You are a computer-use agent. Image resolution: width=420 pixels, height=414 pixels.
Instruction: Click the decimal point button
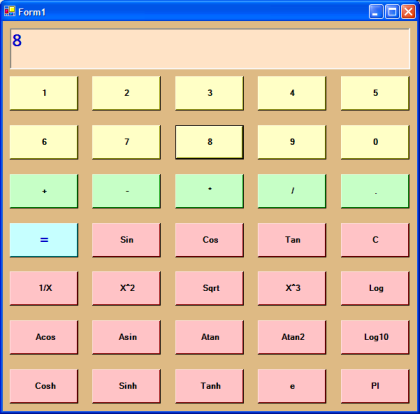pyautogui.click(x=375, y=191)
